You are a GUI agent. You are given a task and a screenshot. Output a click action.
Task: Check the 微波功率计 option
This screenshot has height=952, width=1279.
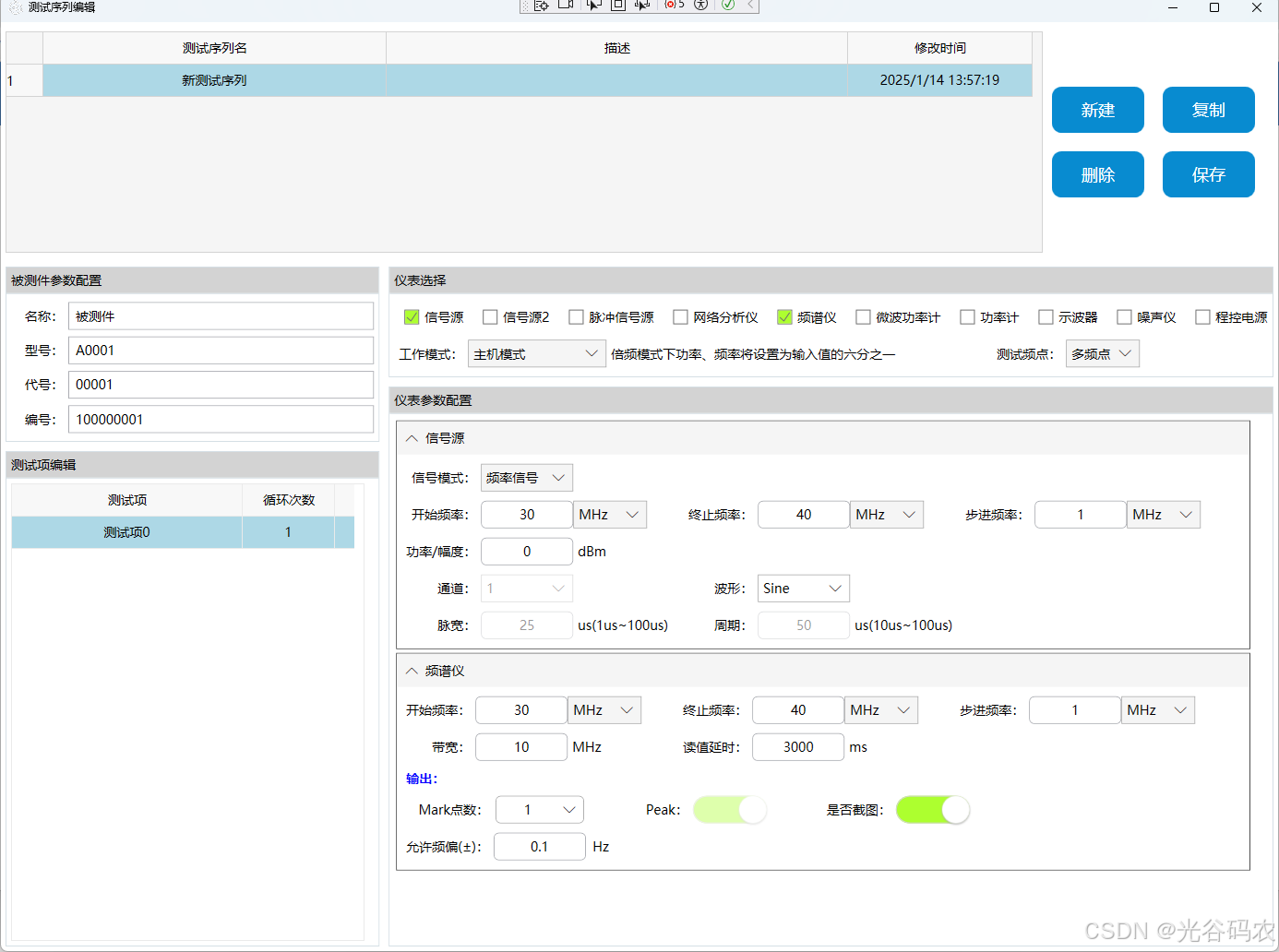(863, 317)
